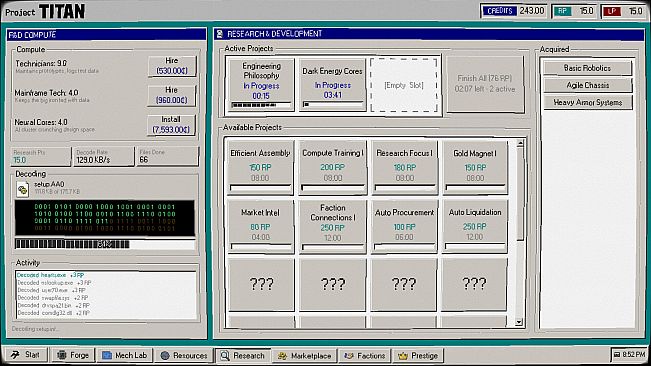Click the setup.AA0 file icon in Decoding

pyautogui.click(x=22, y=189)
